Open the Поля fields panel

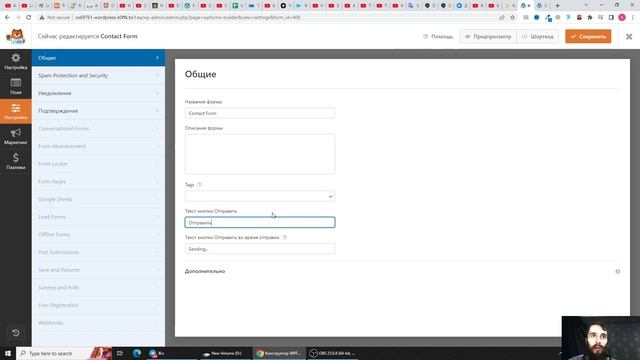coord(16,86)
